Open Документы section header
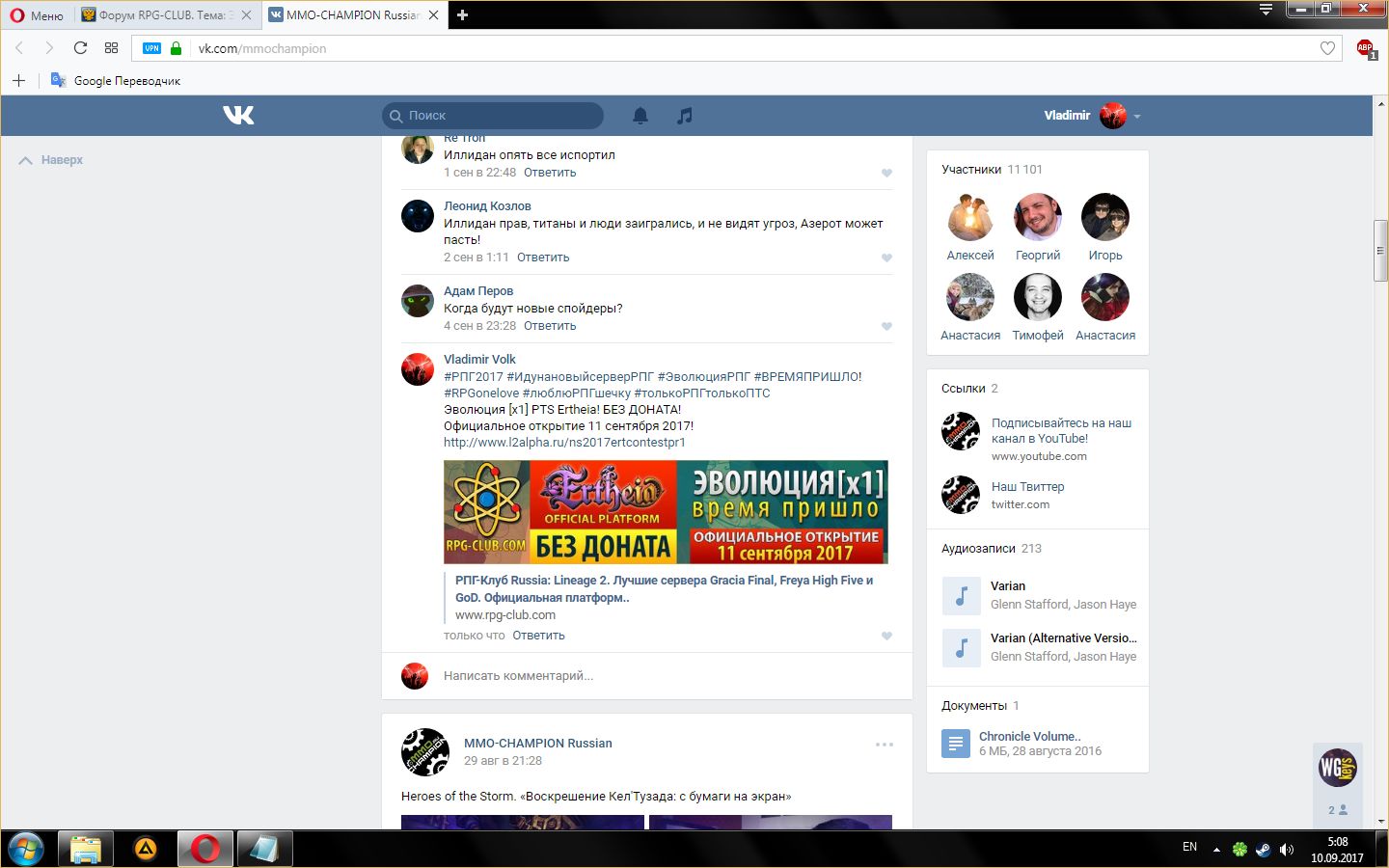The image size is (1389, 868). [980, 706]
